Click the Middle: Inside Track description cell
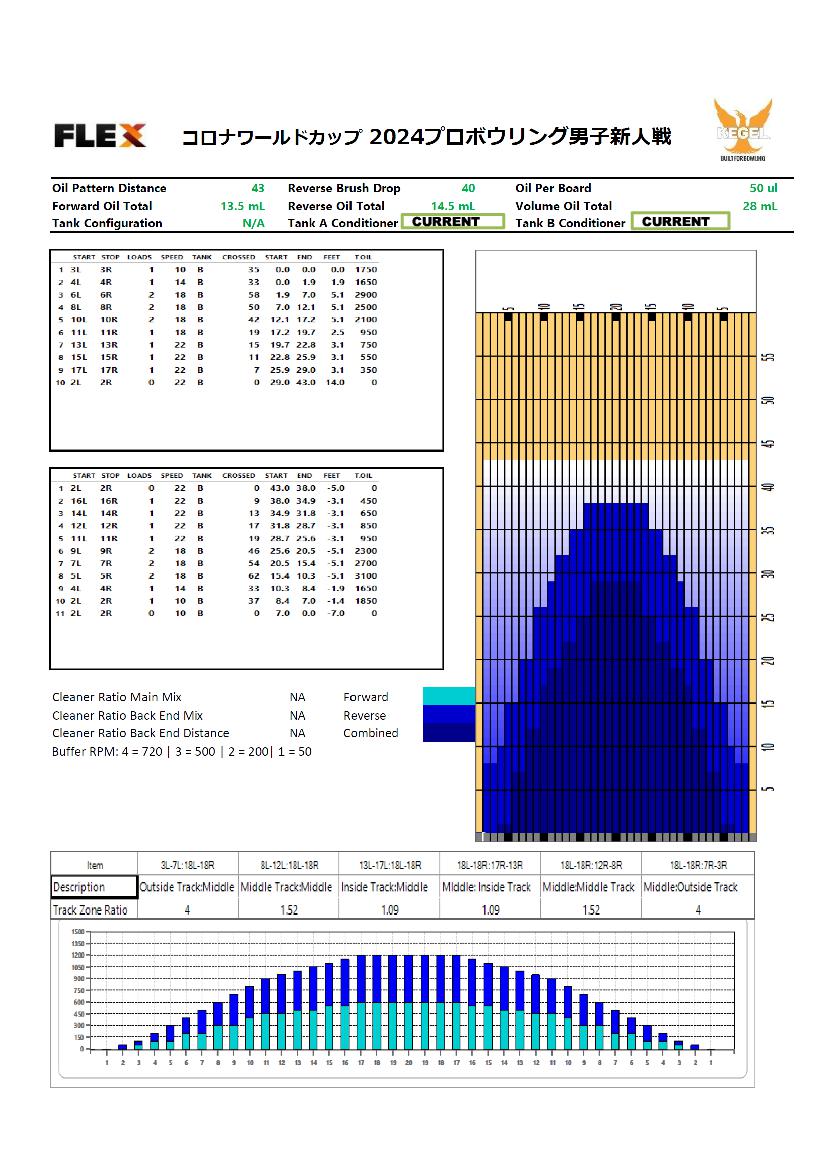Image resolution: width=826 pixels, height=1169 pixels. 490,887
